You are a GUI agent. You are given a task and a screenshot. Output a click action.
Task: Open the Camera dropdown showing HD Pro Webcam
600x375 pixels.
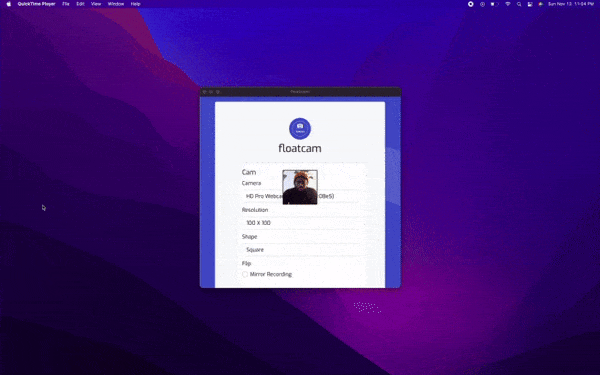(x=301, y=196)
